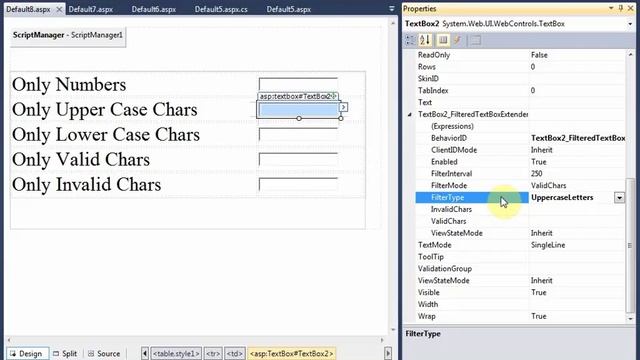
Task: Select the tr tag breadcrumb
Action: coord(213,353)
